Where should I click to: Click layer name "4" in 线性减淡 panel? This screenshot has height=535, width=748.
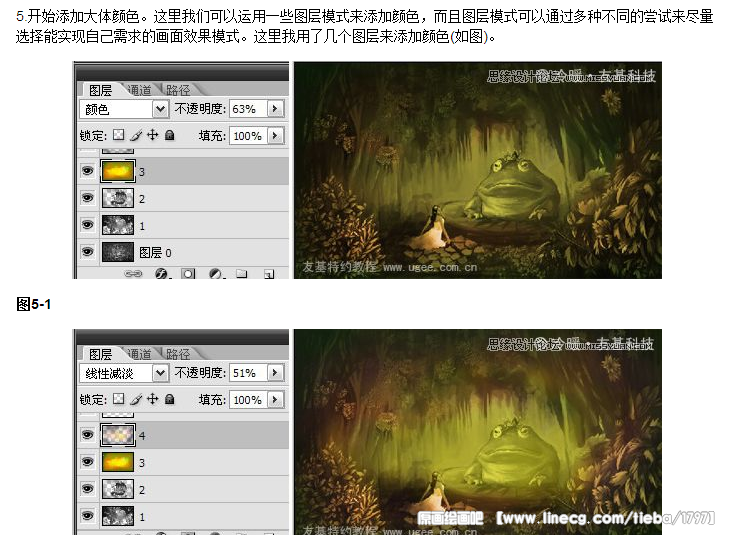coord(142,435)
